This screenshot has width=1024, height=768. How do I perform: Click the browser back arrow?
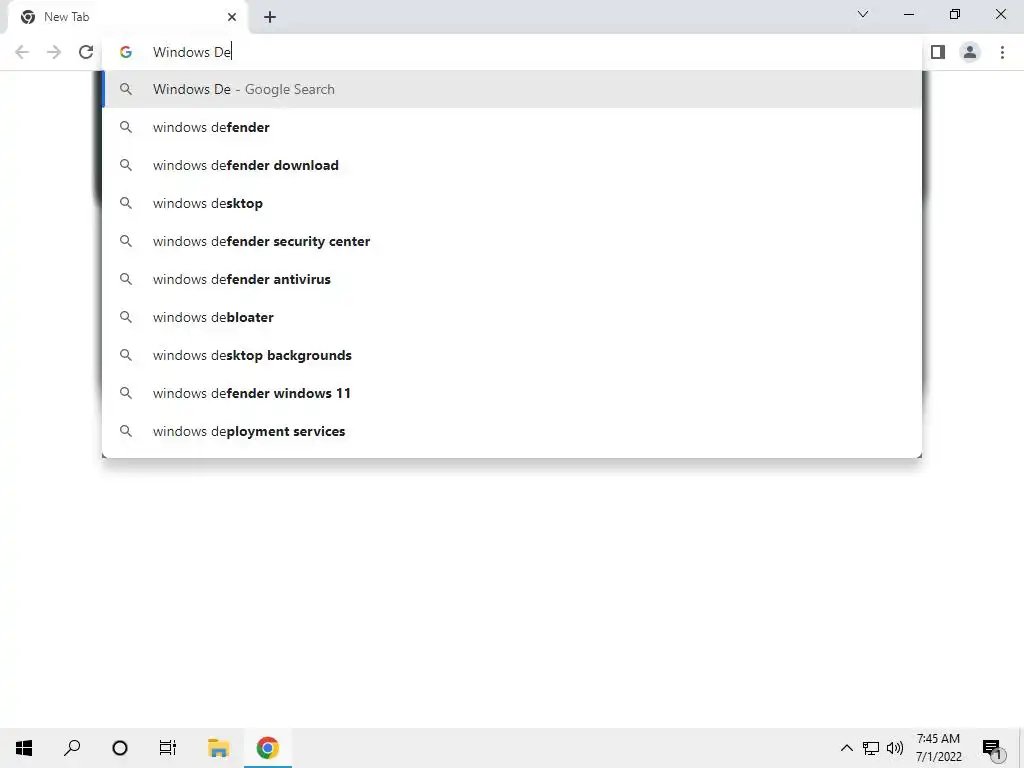pyautogui.click(x=22, y=52)
